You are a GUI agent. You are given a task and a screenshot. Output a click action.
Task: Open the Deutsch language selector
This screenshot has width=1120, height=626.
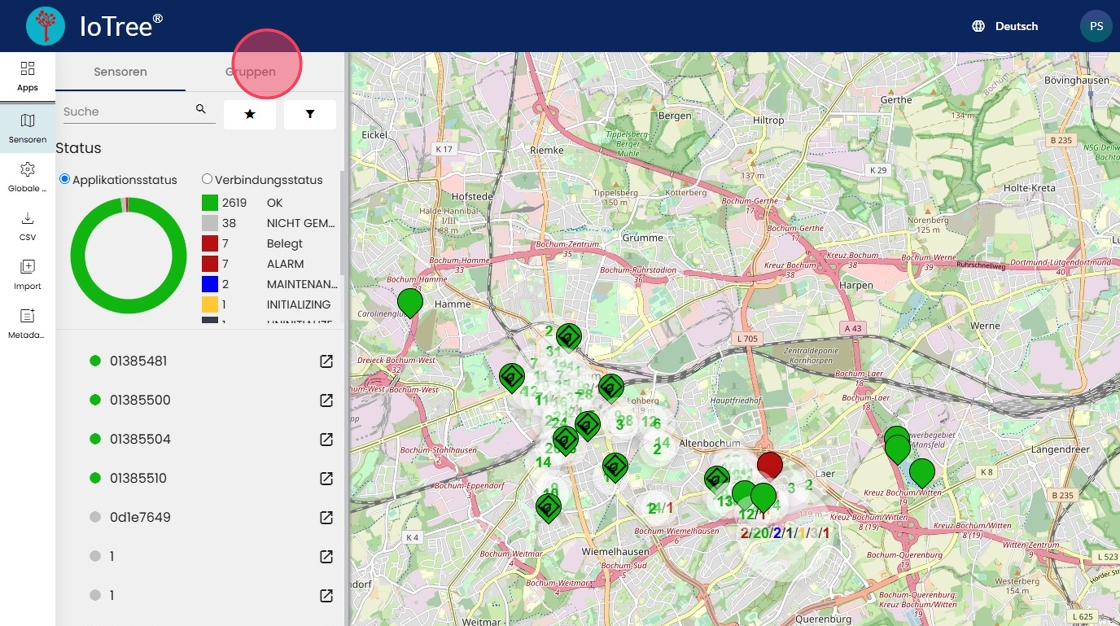(1005, 26)
